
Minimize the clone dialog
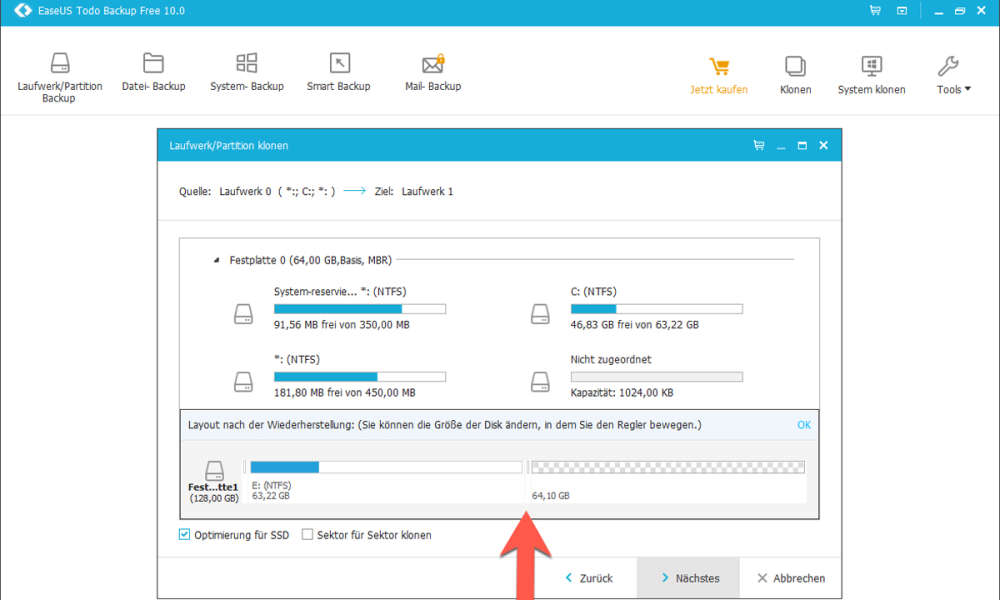point(781,146)
